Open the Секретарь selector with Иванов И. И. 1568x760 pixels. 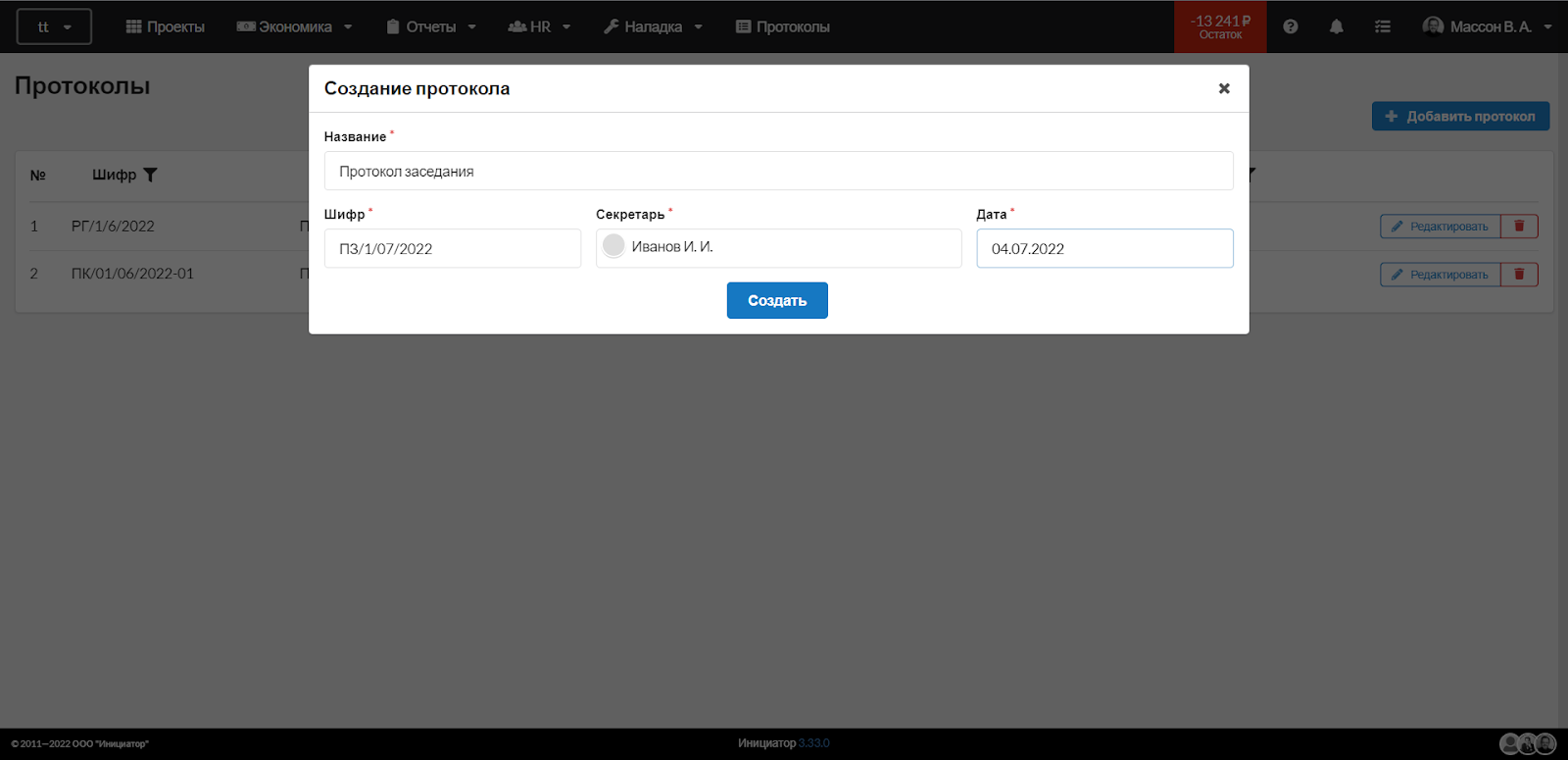[x=778, y=248]
